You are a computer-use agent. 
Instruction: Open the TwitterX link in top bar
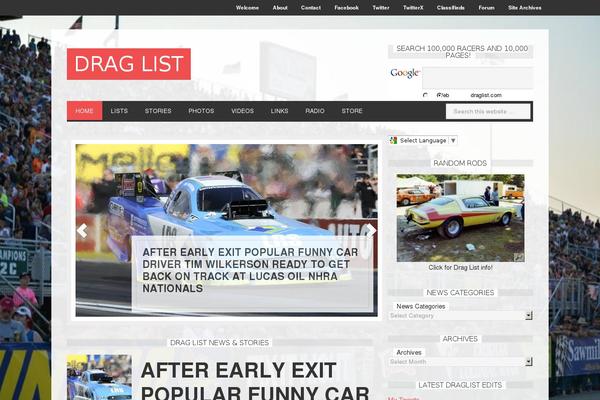pyautogui.click(x=413, y=8)
